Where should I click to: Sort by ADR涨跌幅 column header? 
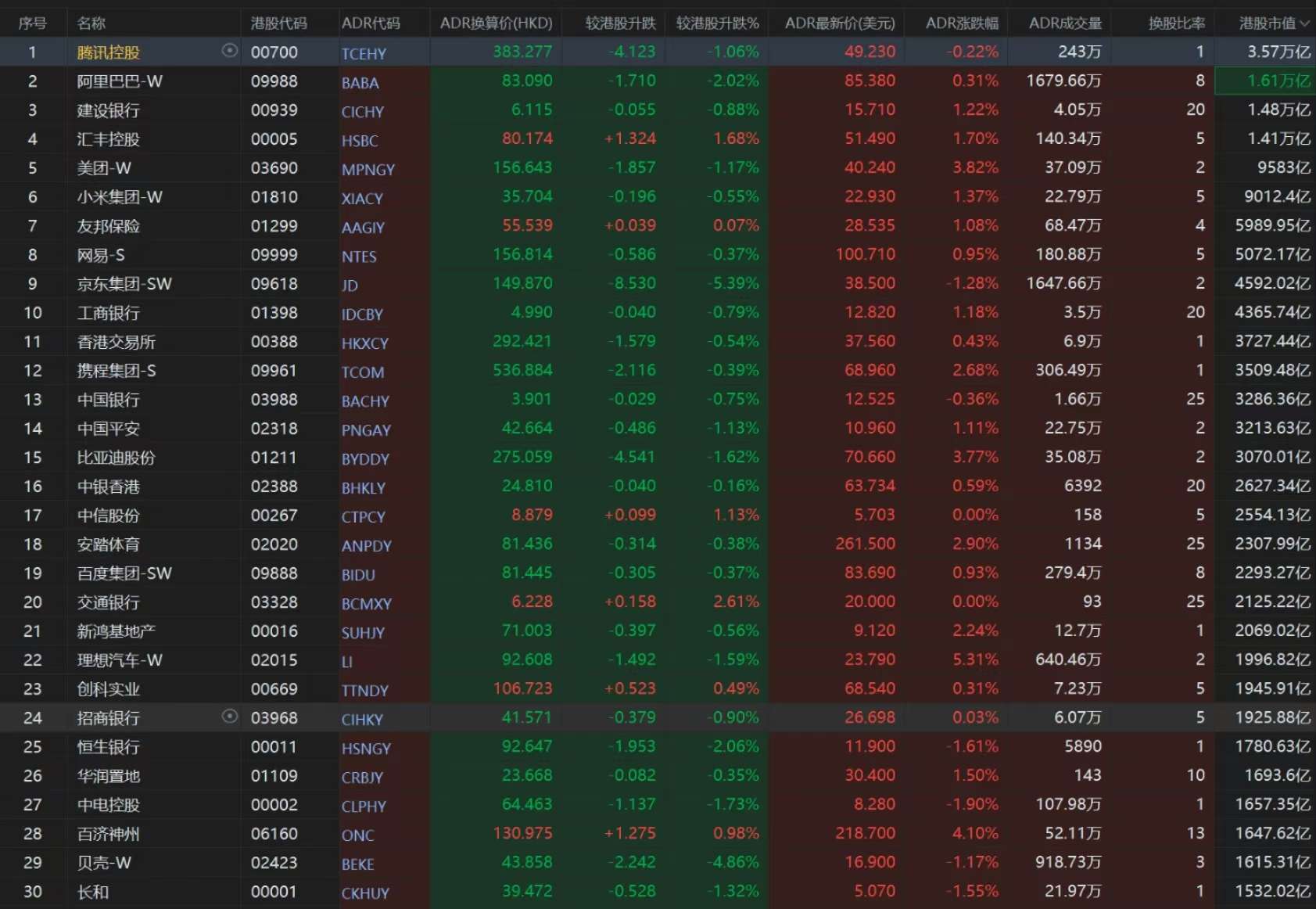tap(962, 23)
